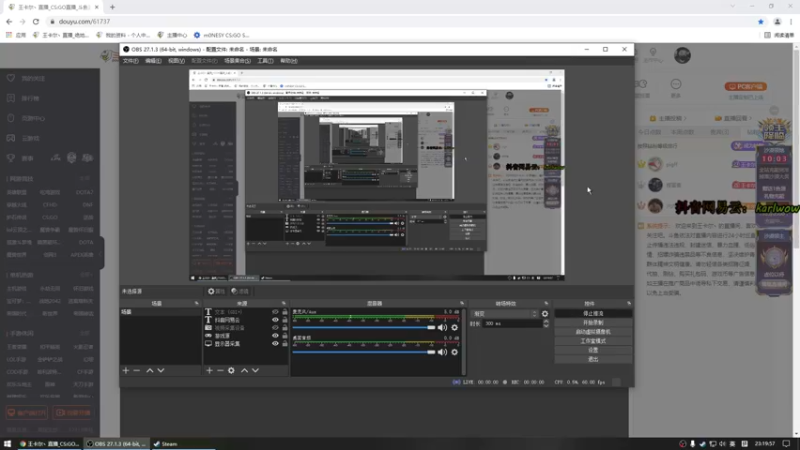Image resolution: width=800 pixels, height=450 pixels.
Task: Remove the selected scene with minus icon
Action: (137, 370)
